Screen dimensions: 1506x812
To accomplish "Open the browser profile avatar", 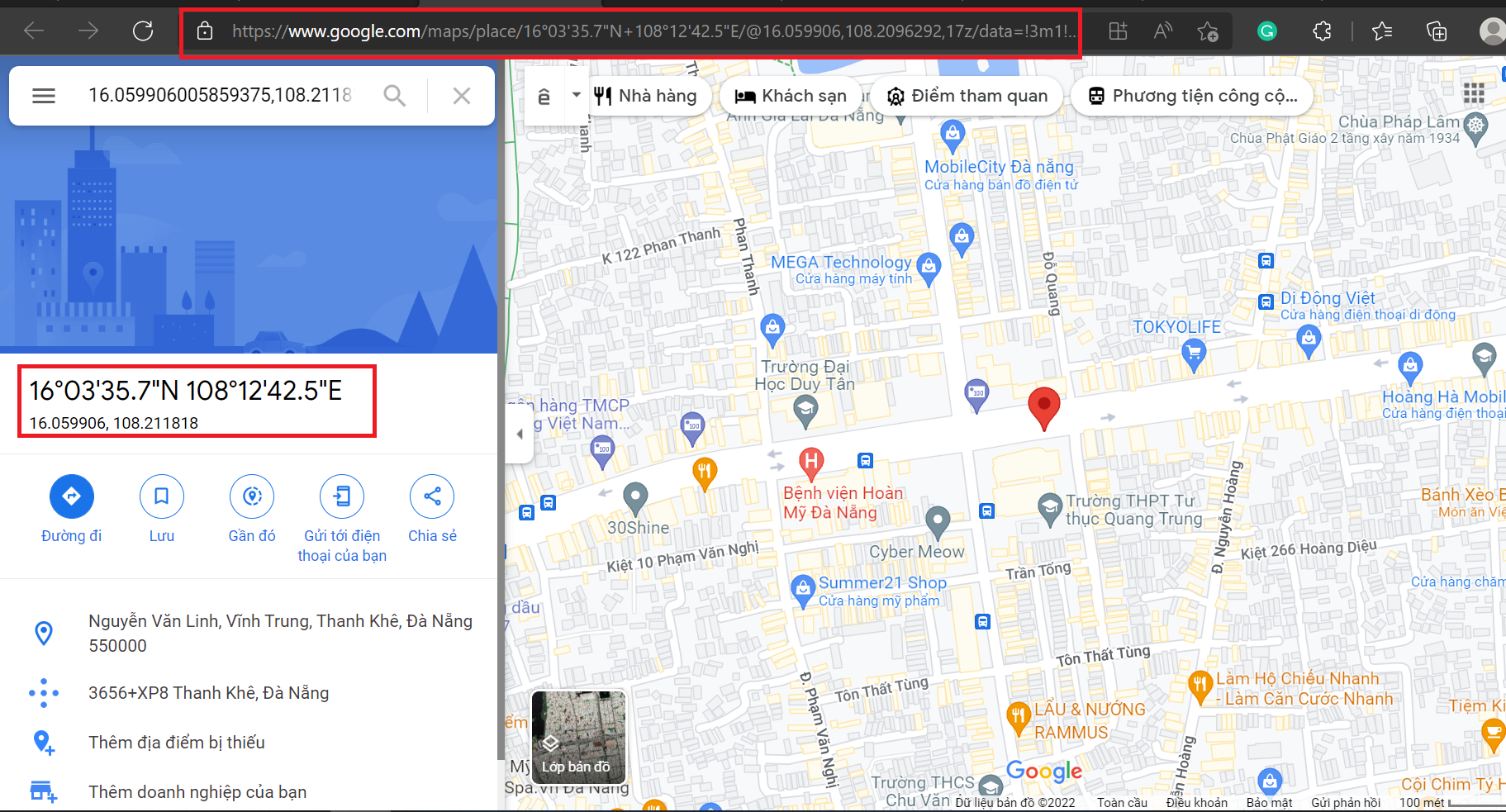I will point(1492,31).
